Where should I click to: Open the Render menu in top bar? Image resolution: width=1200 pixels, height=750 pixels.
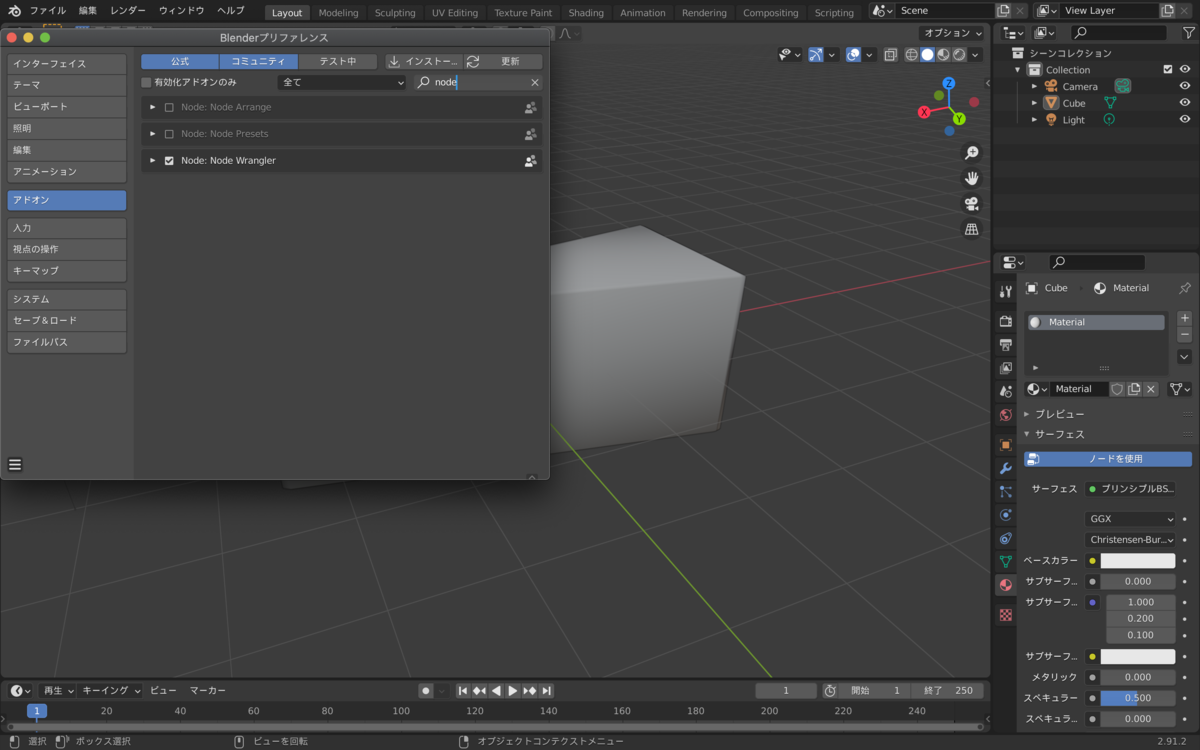[x=127, y=11]
